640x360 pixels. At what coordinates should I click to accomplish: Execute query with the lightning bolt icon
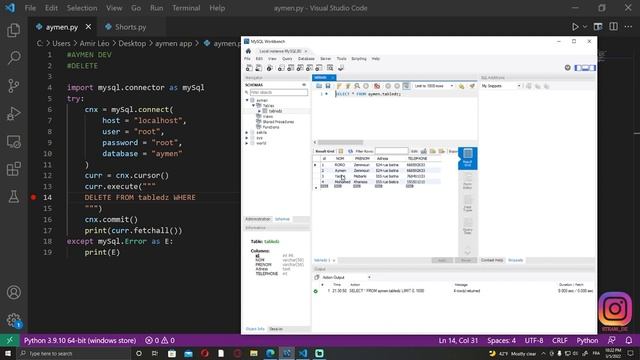[339, 86]
